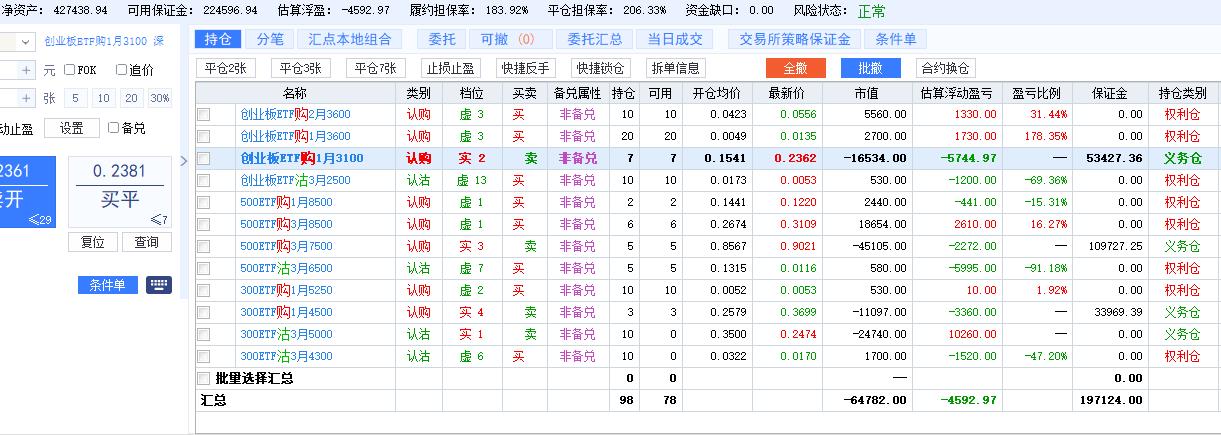Viewport: 1221px width, 435px height.
Task: Open the 当日成交 tab
Action: click(x=674, y=39)
